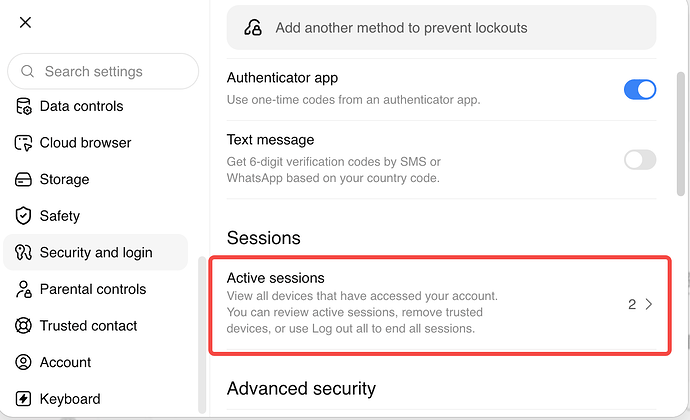Click the Cloud browser icon

(23, 143)
